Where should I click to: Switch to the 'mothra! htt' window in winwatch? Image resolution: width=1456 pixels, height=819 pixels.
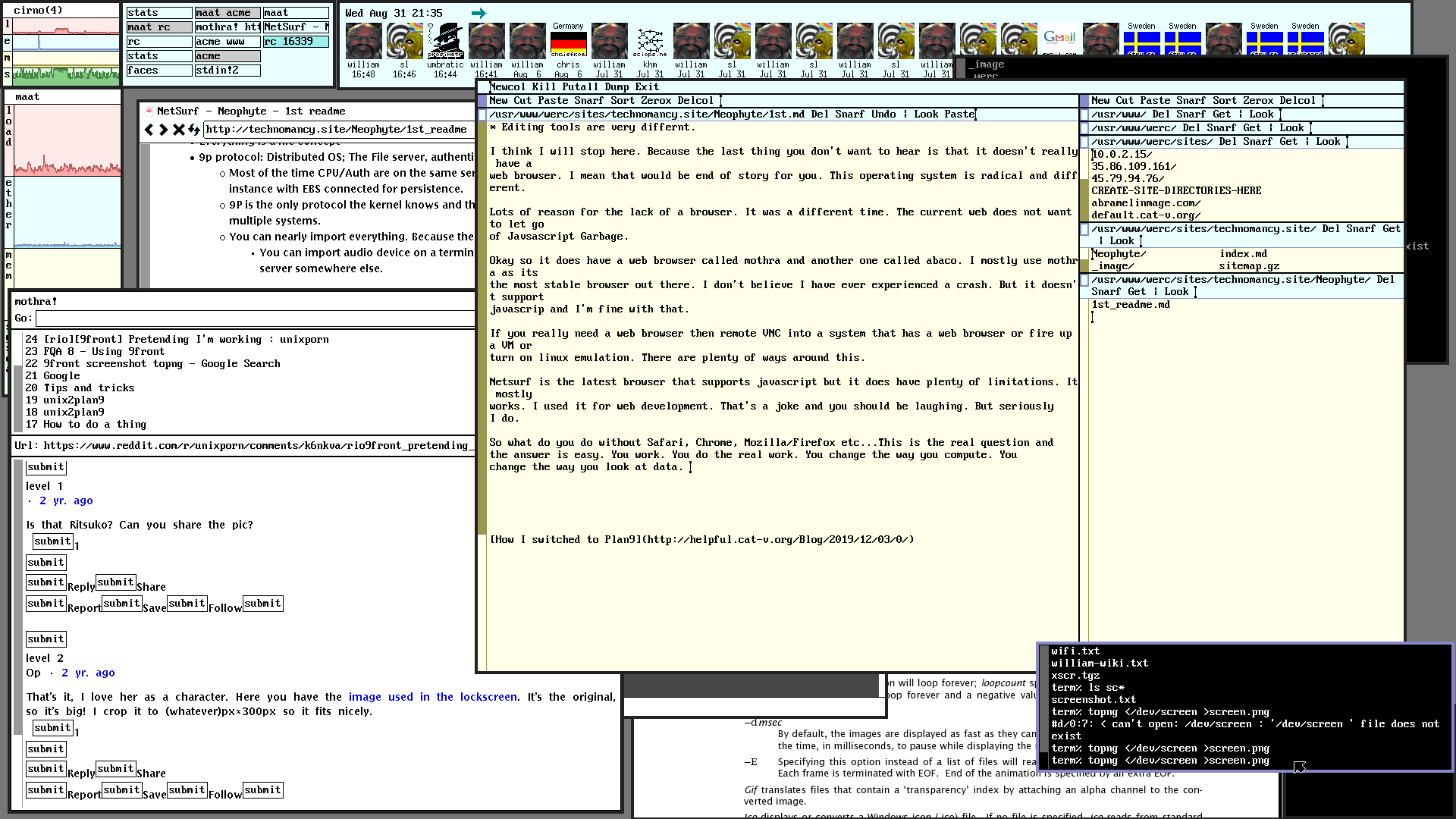pyautogui.click(x=227, y=27)
